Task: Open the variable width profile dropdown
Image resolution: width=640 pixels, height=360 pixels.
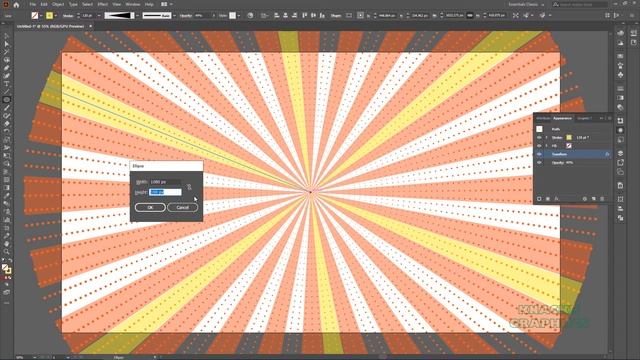Action: pyautogui.click(x=138, y=16)
